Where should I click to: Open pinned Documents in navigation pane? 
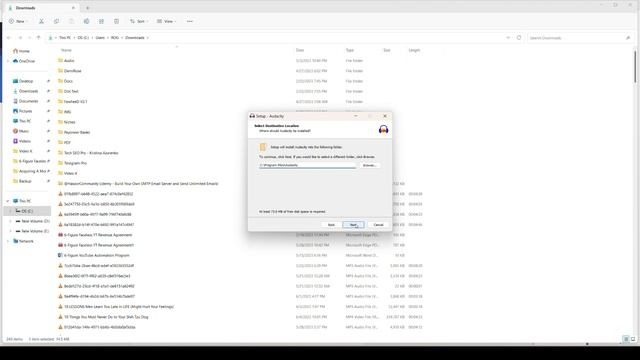[28, 101]
